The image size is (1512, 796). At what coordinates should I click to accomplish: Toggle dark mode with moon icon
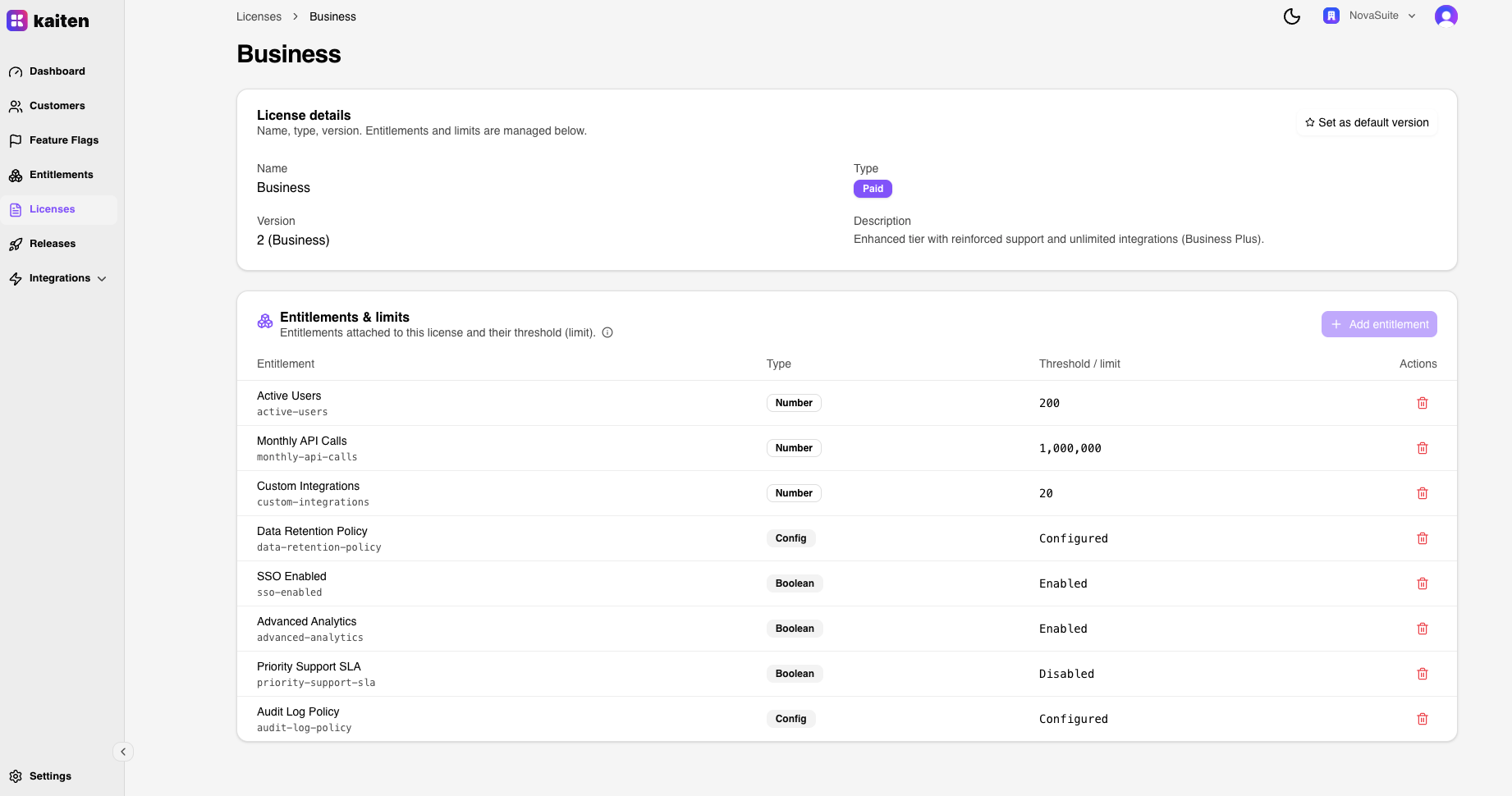click(1291, 16)
